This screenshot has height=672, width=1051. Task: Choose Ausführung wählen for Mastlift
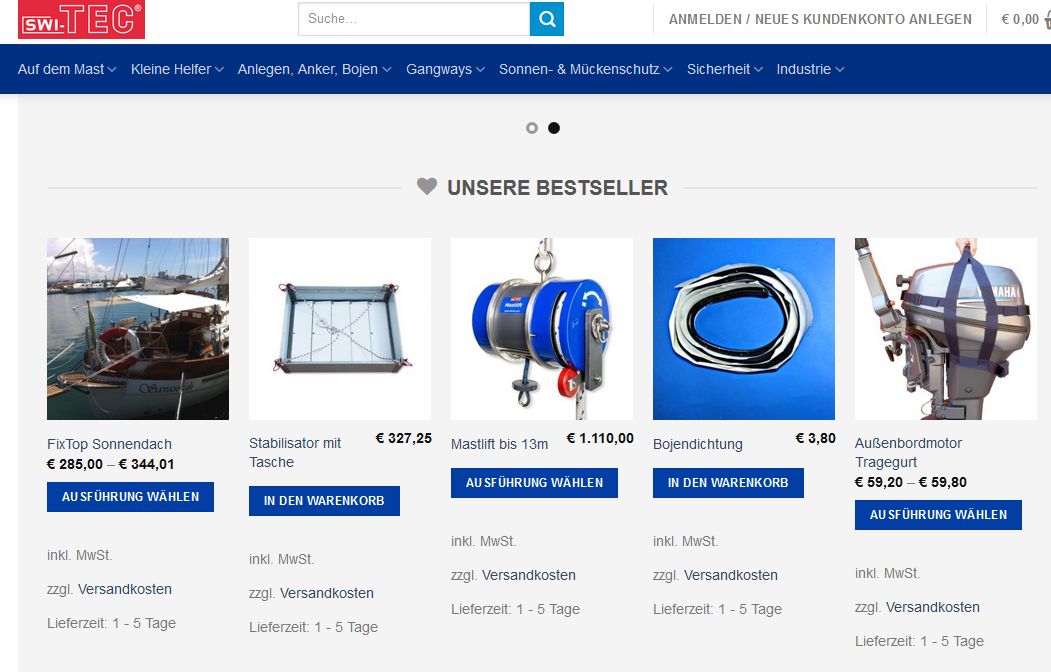tap(534, 482)
